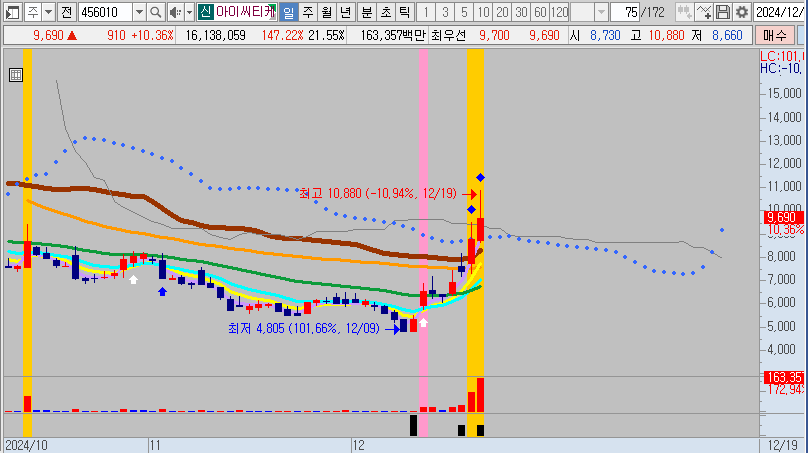Click the add indicator line icon
The height and width of the screenshot is (453, 808).
703,12
